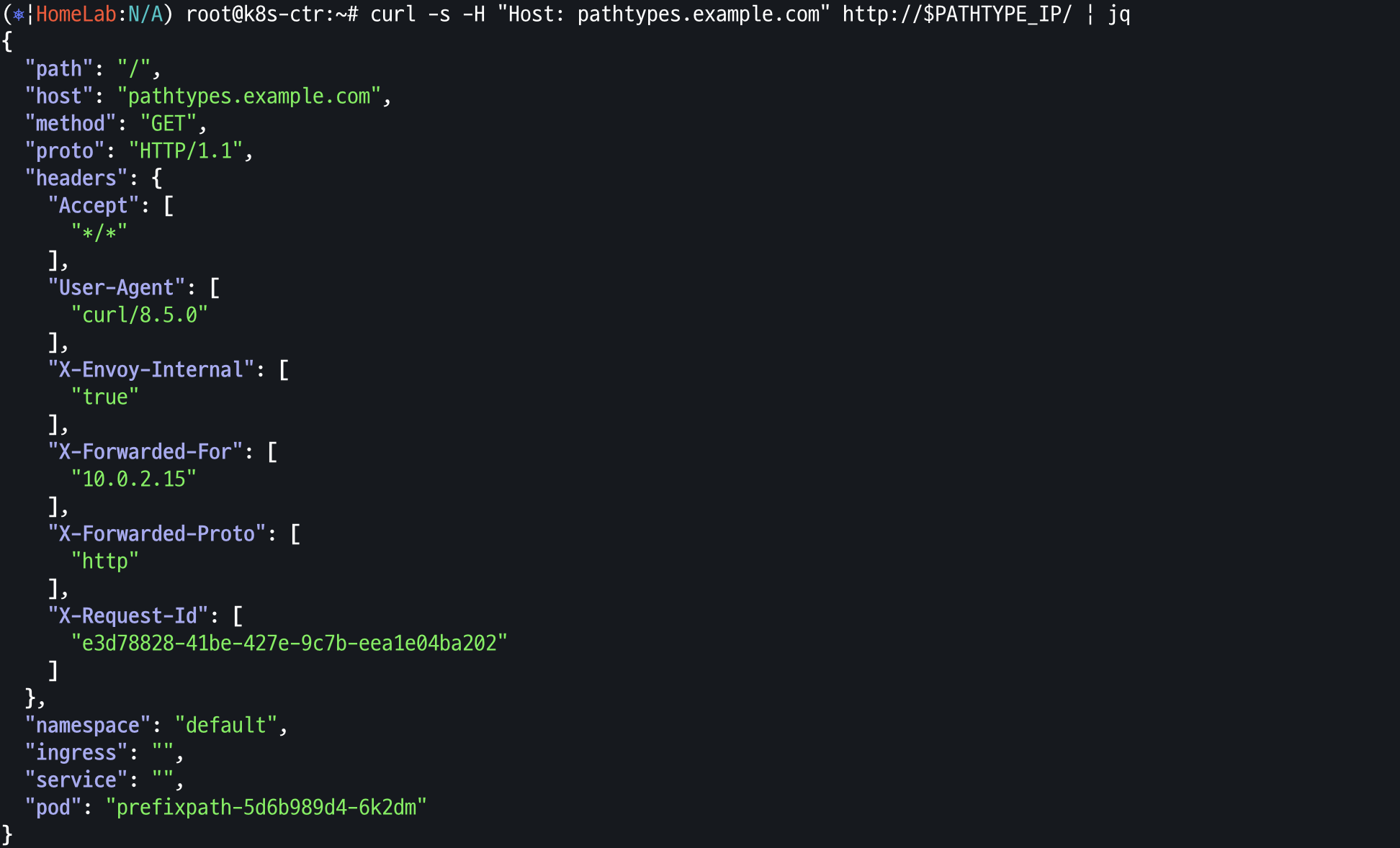
Task: Click the curl/8.5.0 user agent value
Action: [x=140, y=315]
